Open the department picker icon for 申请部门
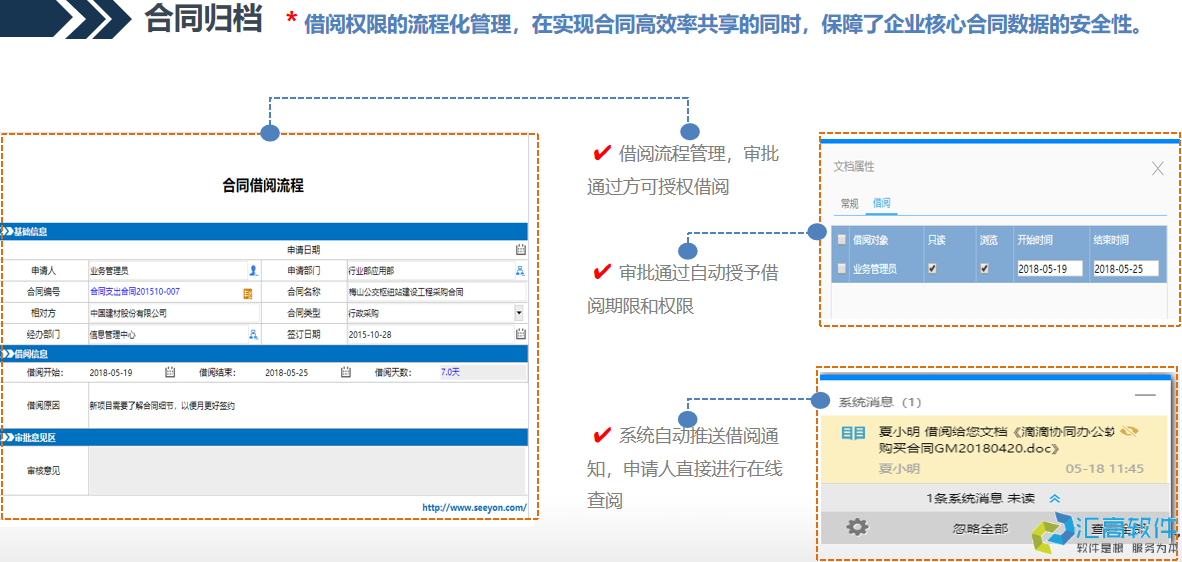This screenshot has width=1182, height=562. click(520, 270)
